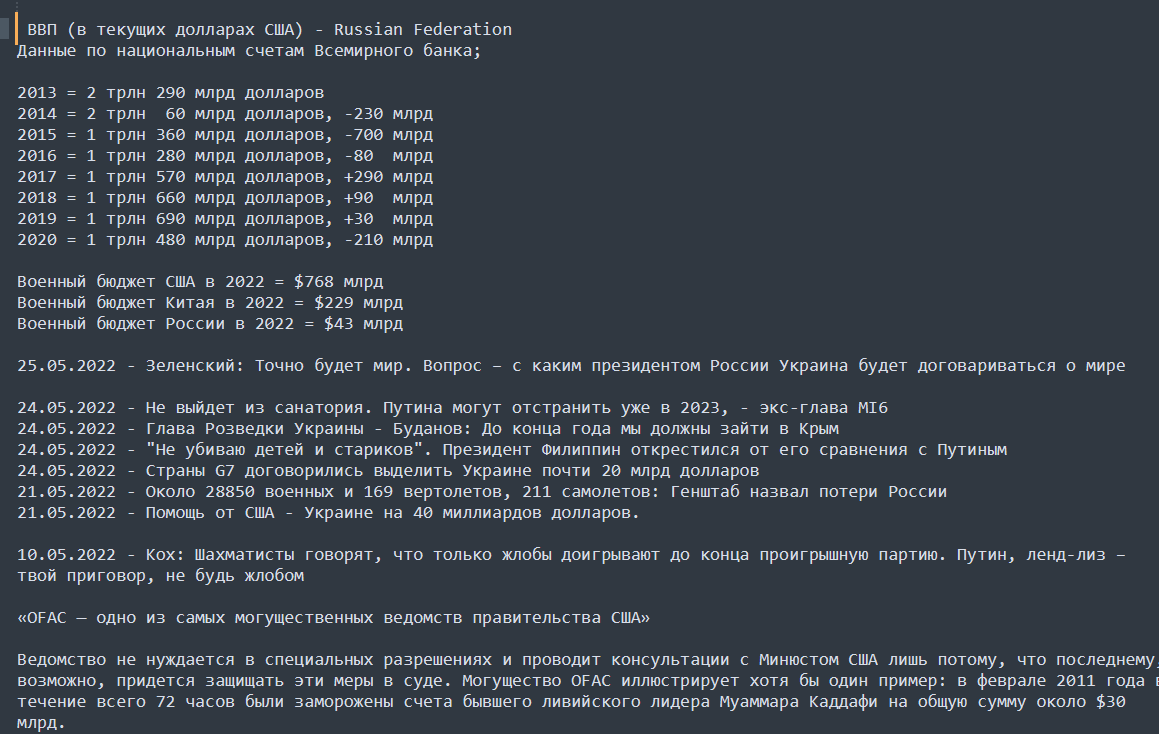The width and height of the screenshot is (1159, 734).
Task: Click the 25.05.2022 Зеленский quote line
Action: coord(571,366)
